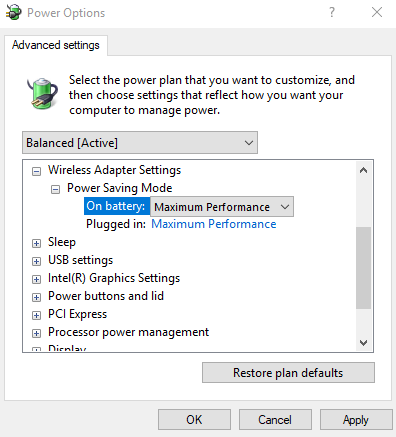396x437 pixels.
Task: Close the Power Options dialog
Action: coord(377,12)
